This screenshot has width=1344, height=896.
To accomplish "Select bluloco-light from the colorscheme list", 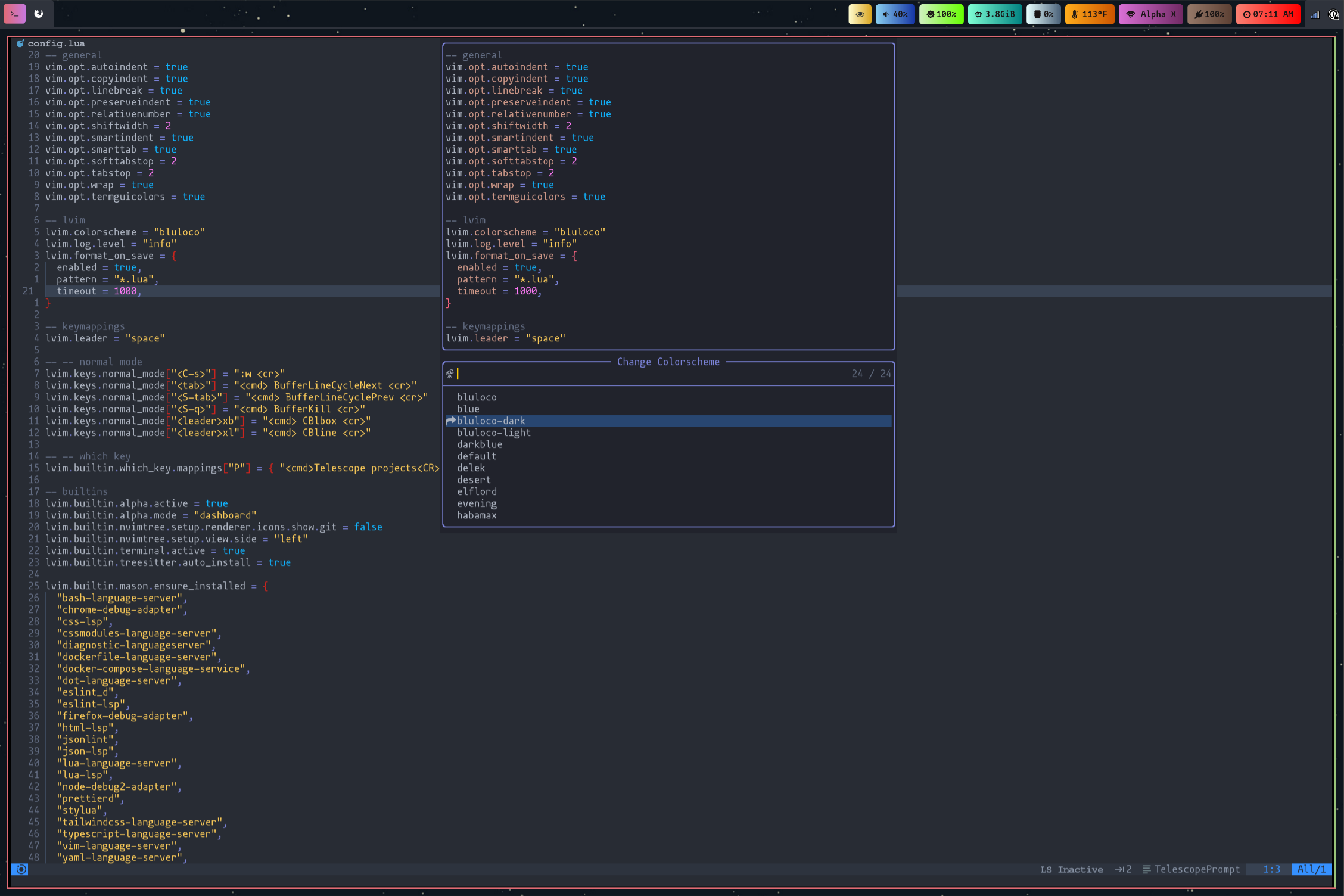I will [x=493, y=433].
